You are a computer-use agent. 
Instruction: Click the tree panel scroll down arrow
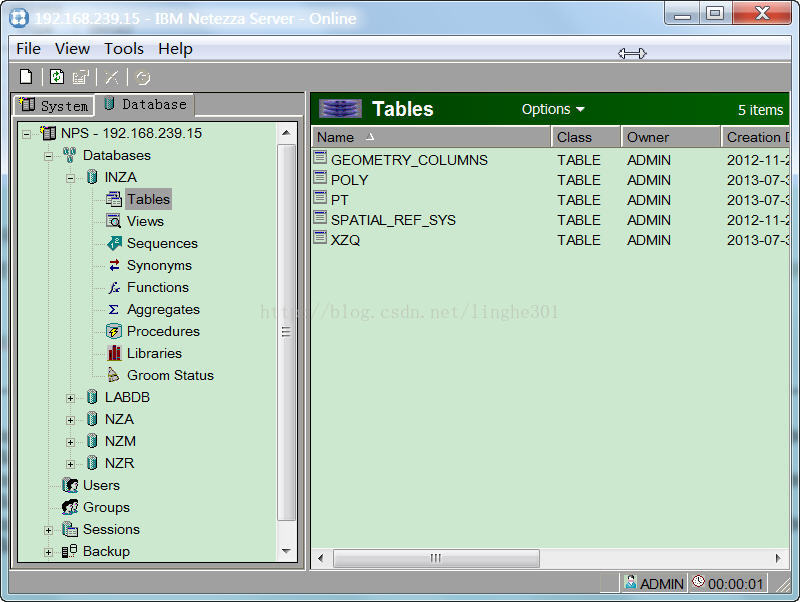(x=286, y=551)
